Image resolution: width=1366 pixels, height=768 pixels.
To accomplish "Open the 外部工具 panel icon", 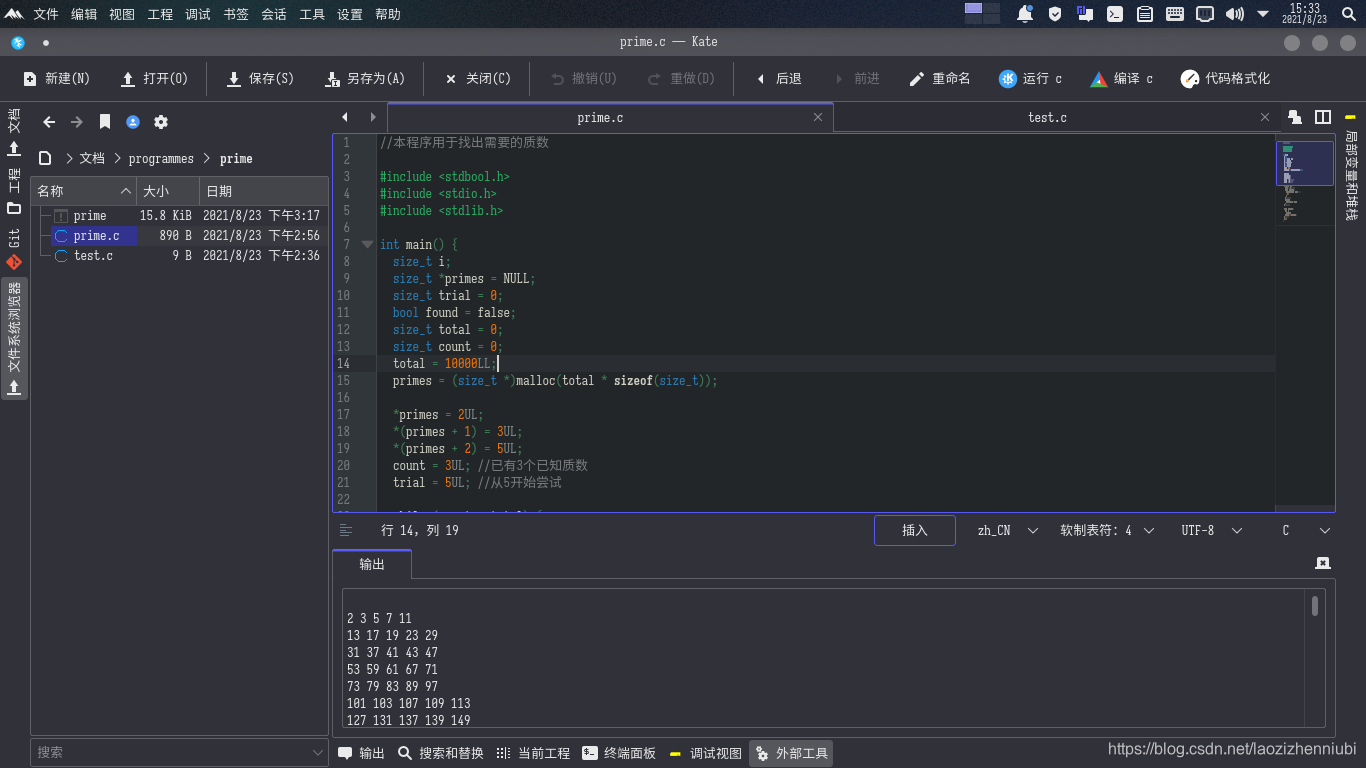I will point(790,752).
